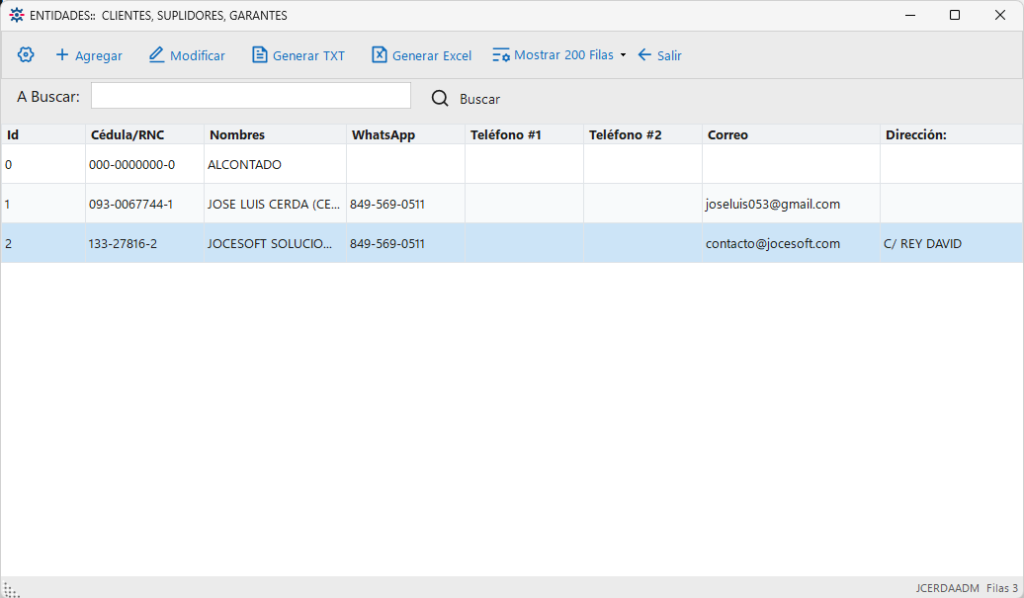Select the JOSE LUIS CERDA name cell
1024x598 pixels.
click(x=276, y=204)
